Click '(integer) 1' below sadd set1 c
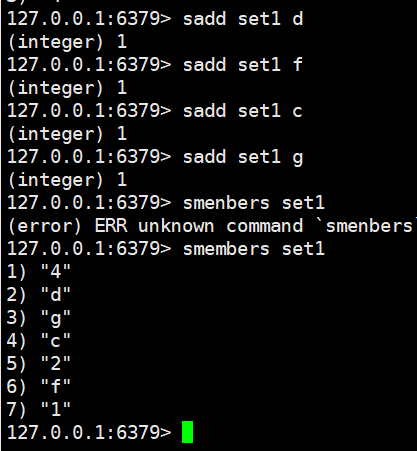Image resolution: width=417 pixels, height=451 pixels. click(67, 134)
